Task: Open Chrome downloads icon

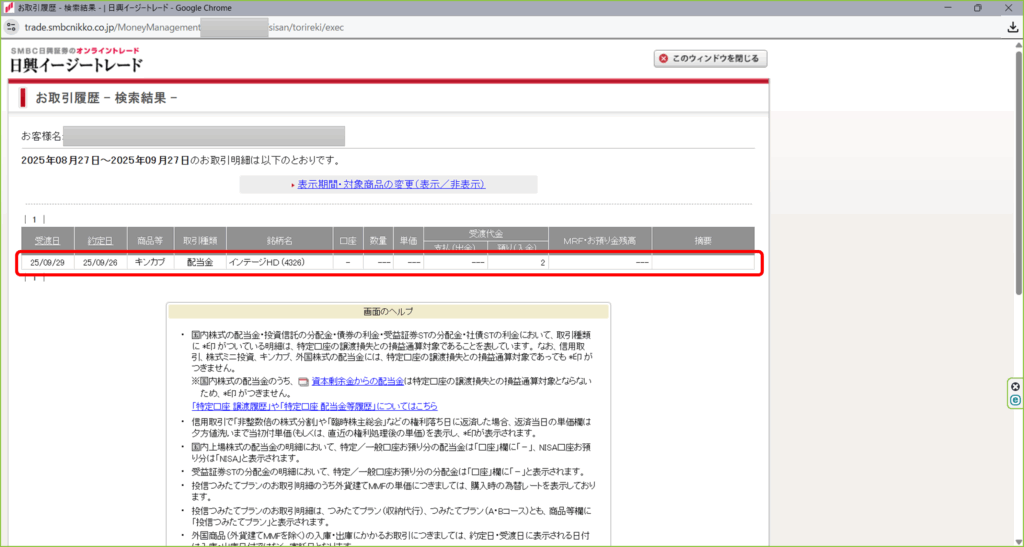Action: (x=1012, y=27)
